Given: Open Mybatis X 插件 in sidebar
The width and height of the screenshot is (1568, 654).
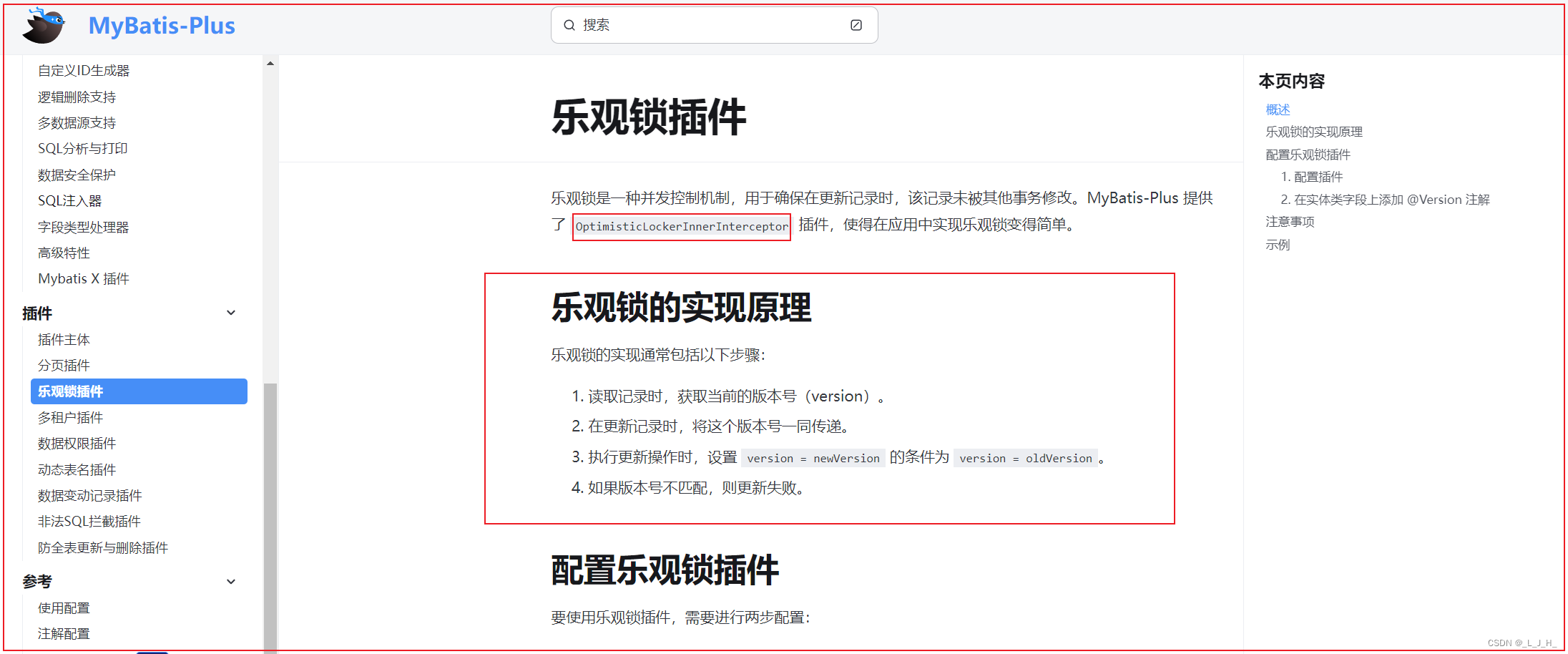Looking at the screenshot, I should [x=83, y=279].
